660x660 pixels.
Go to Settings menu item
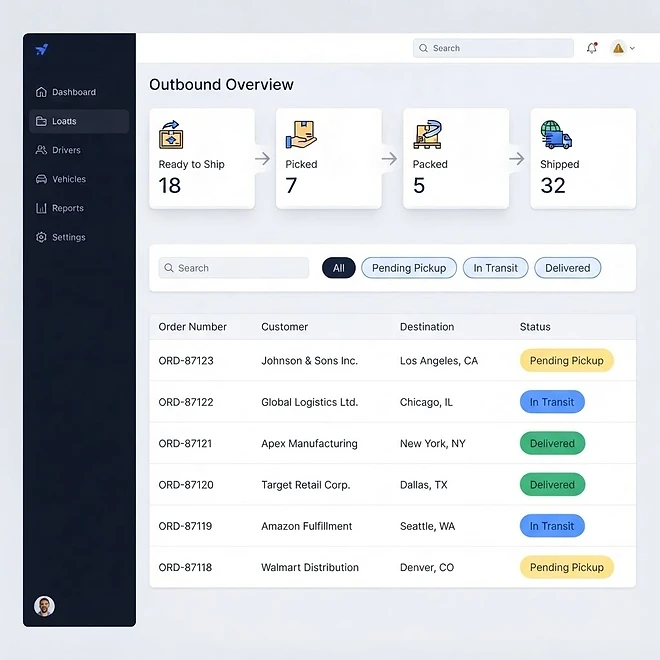tap(79, 237)
